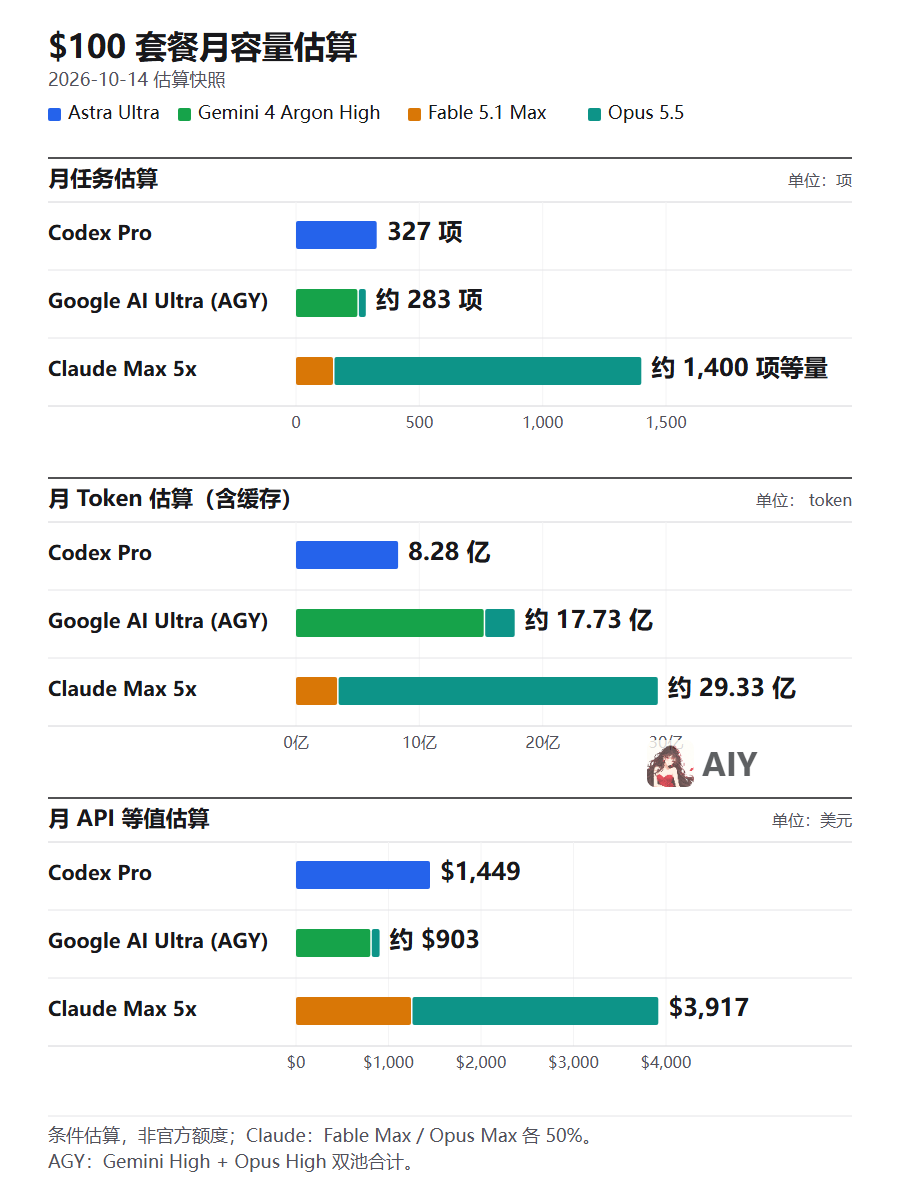Click the $100 套餐月容量估算 title

tap(203, 47)
